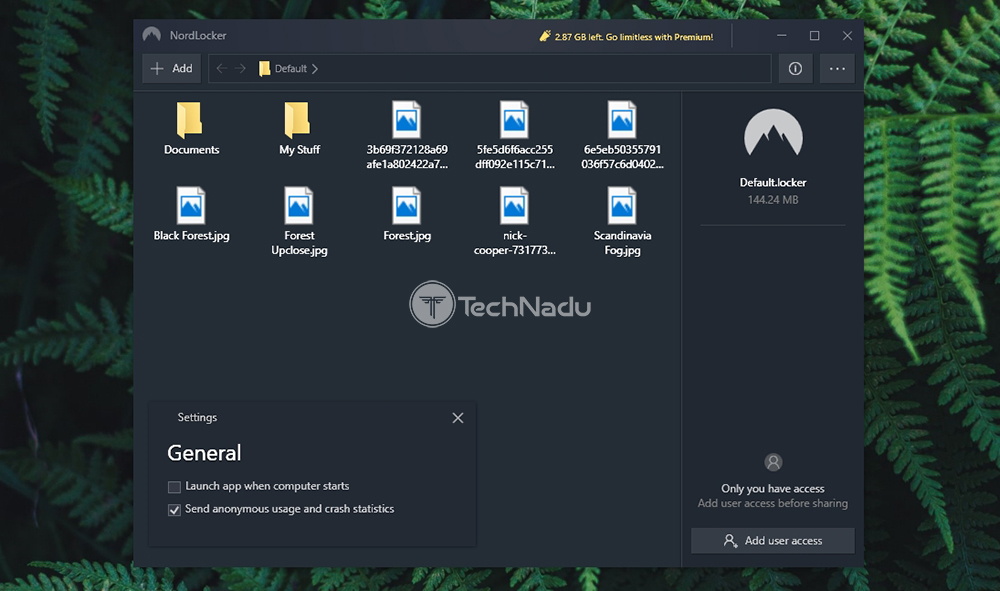Maximize the NordLocker window

814,36
